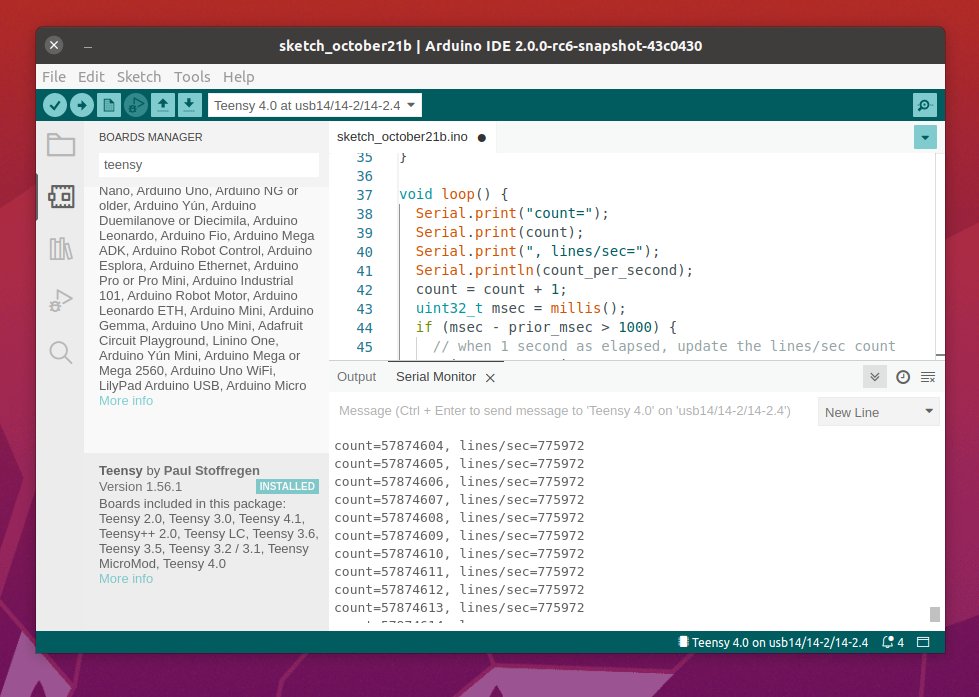Image resolution: width=979 pixels, height=697 pixels.
Task: Click the boards search field containing teensy
Action: click(209, 165)
